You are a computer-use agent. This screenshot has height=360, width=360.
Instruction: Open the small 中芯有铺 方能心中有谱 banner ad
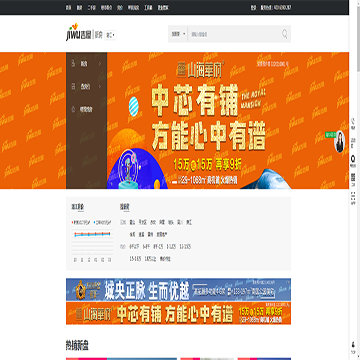point(178,313)
